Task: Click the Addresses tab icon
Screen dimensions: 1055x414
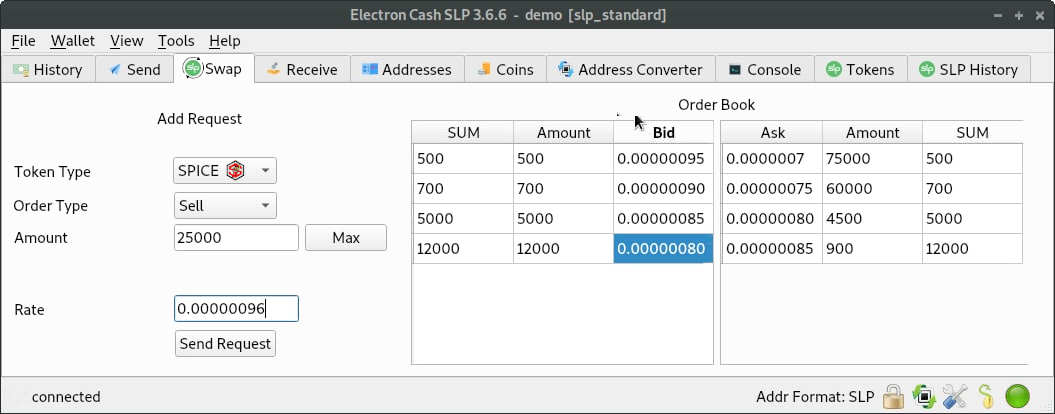Action: tap(369, 69)
